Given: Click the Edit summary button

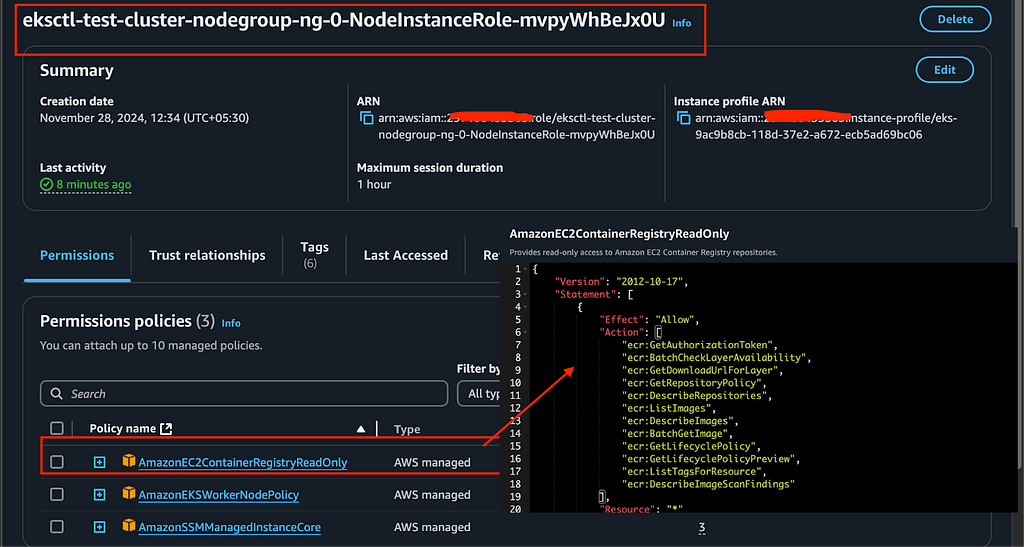Looking at the screenshot, I should coord(944,70).
